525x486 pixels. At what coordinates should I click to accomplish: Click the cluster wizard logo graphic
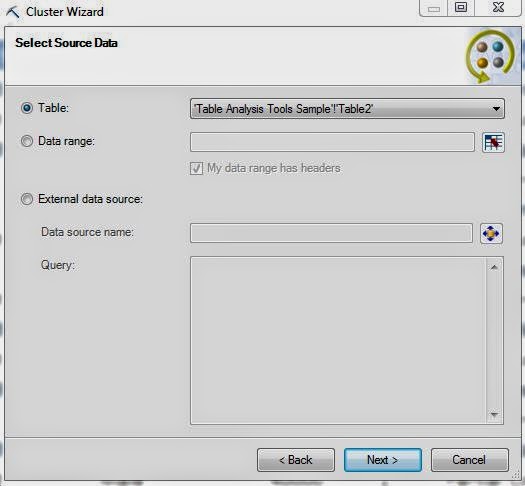[x=491, y=56]
